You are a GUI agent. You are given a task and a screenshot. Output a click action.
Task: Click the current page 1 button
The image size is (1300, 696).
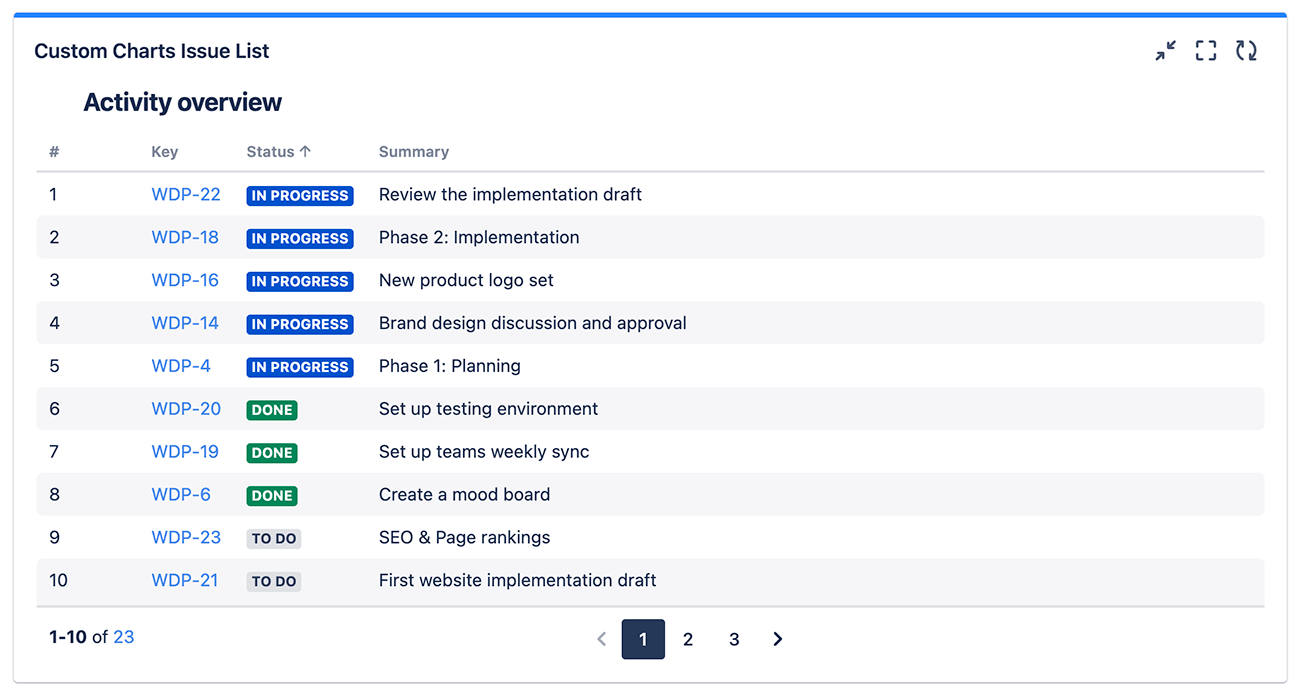(x=643, y=639)
